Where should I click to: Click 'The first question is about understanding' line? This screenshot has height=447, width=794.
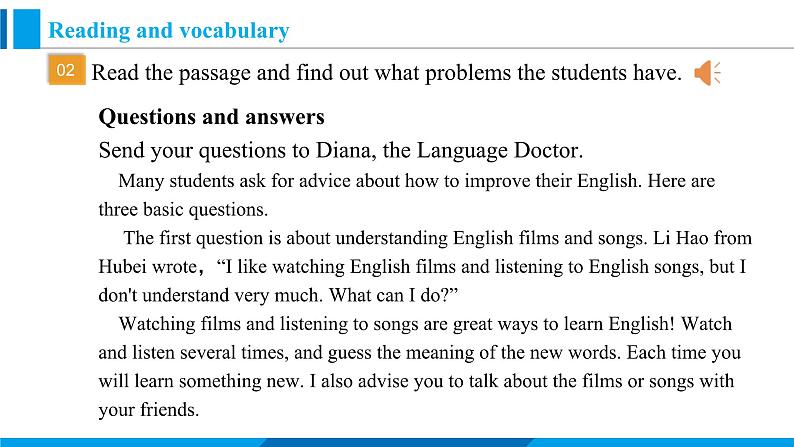(438, 238)
